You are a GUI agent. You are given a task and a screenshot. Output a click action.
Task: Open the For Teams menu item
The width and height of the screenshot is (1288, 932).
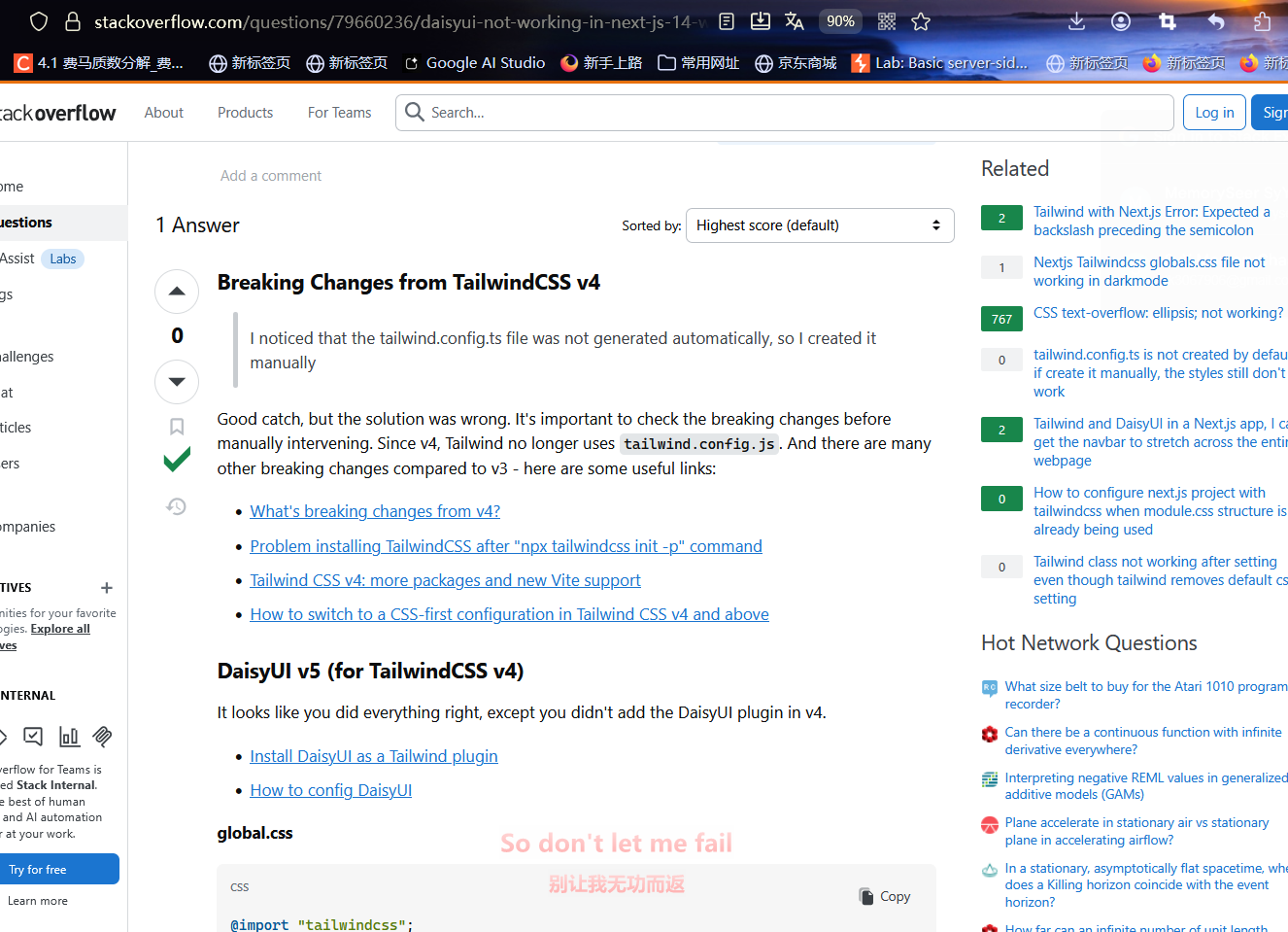[x=339, y=113]
